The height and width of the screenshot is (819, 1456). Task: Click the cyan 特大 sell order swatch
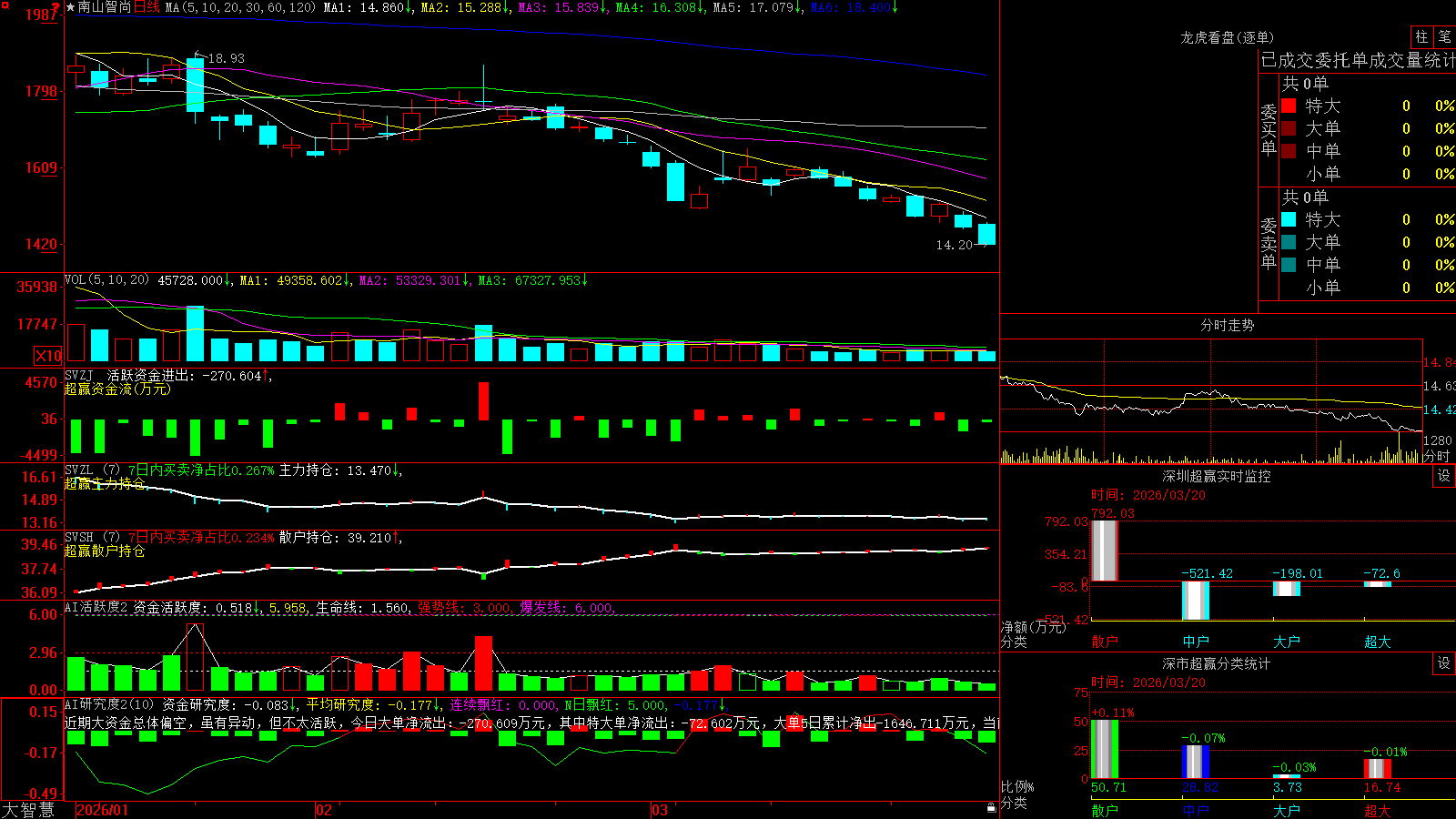tap(1289, 219)
